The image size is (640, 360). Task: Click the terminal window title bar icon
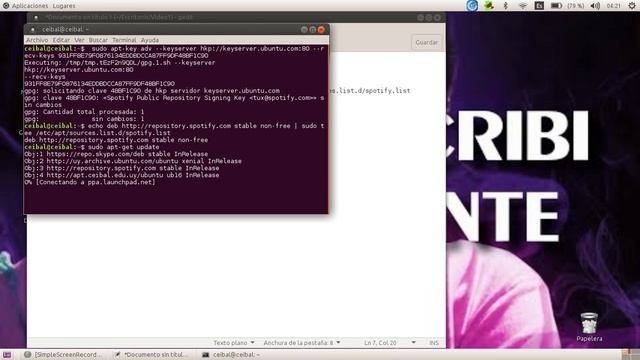(x=33, y=29)
